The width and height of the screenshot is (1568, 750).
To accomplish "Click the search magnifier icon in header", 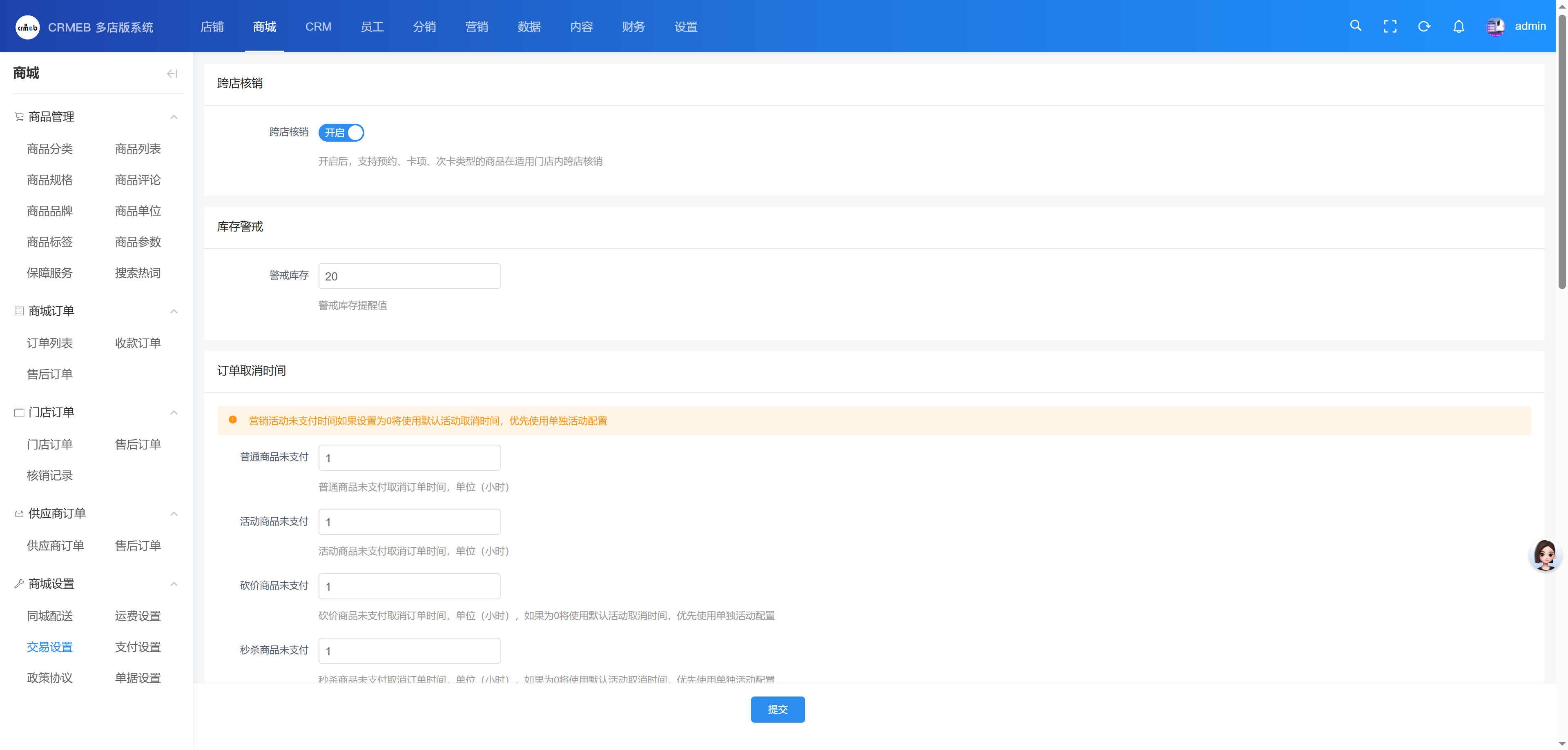I will pos(1355,26).
